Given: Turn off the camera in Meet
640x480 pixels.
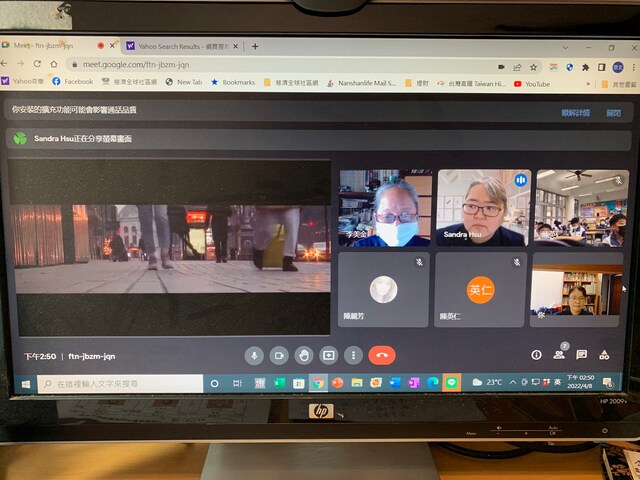Looking at the screenshot, I should click(x=280, y=355).
